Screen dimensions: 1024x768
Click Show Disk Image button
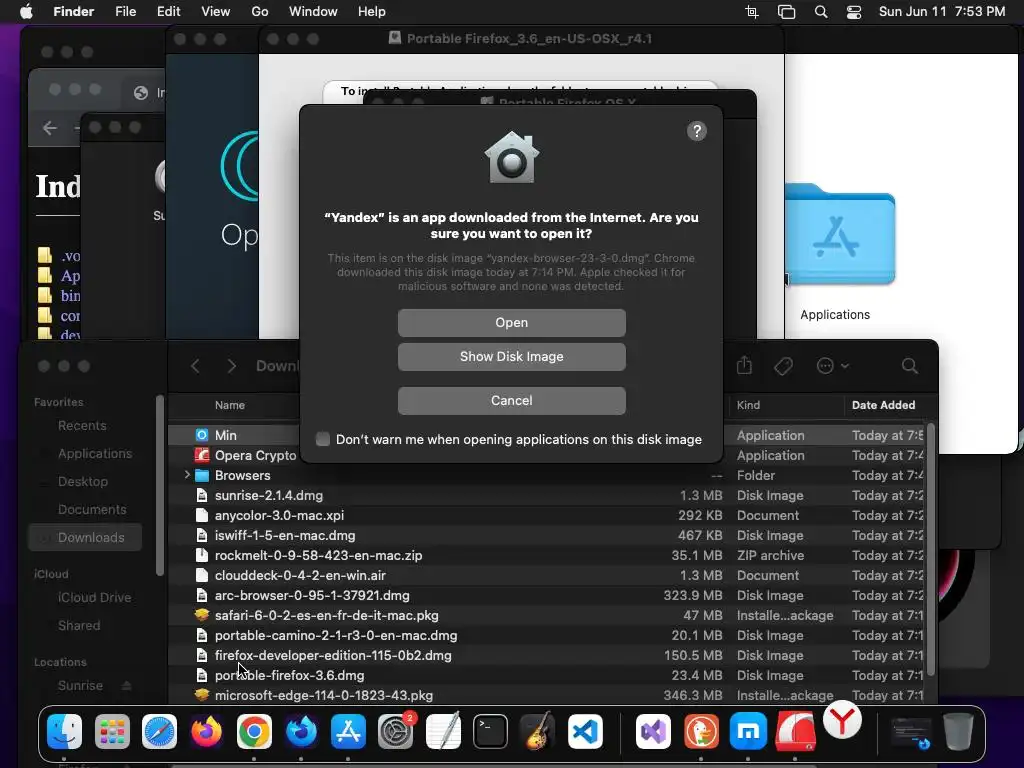tap(511, 357)
